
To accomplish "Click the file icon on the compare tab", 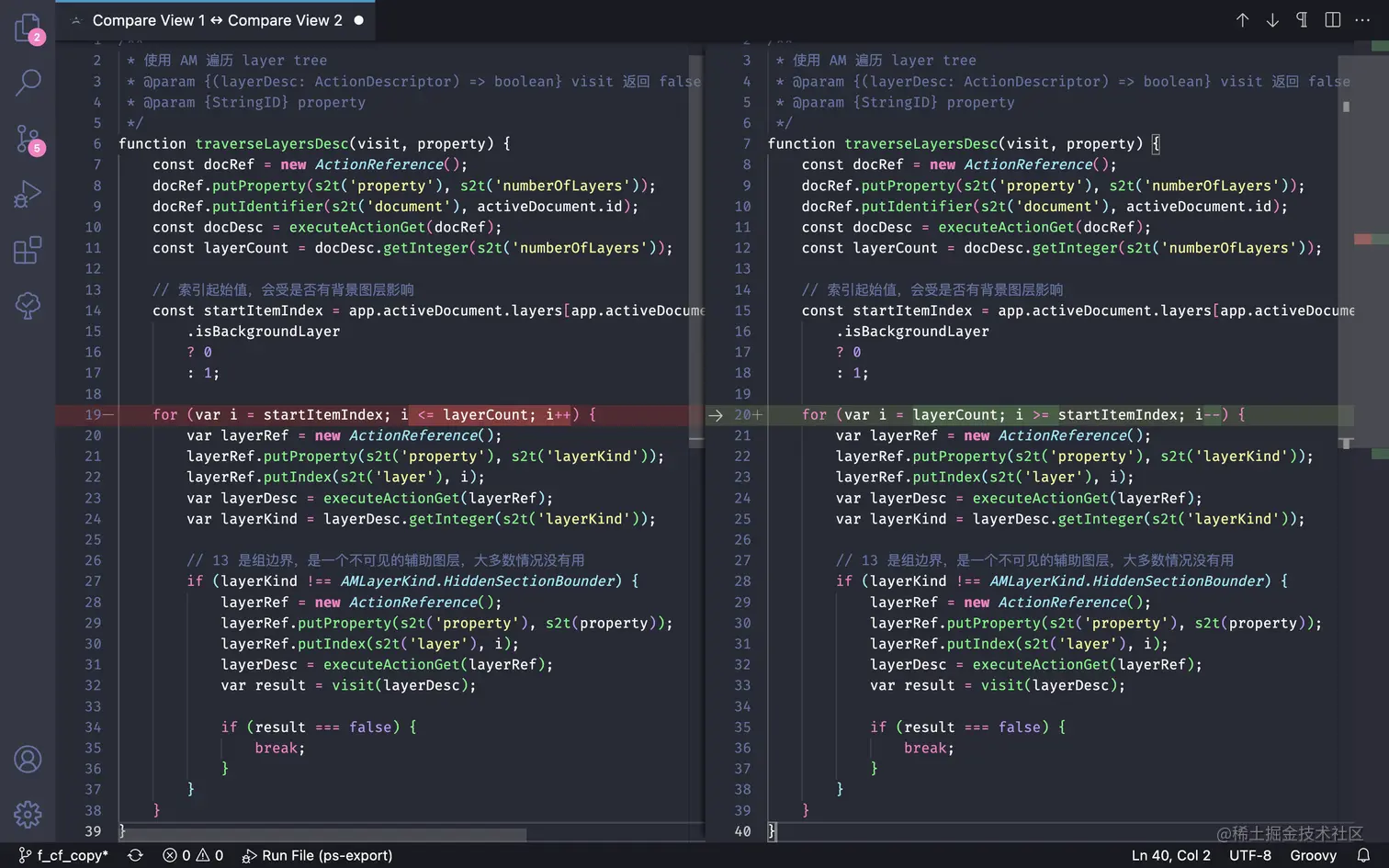I will point(75,20).
